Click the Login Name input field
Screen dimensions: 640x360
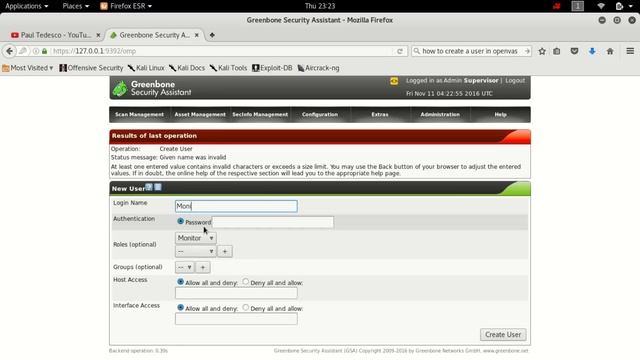(x=236, y=206)
